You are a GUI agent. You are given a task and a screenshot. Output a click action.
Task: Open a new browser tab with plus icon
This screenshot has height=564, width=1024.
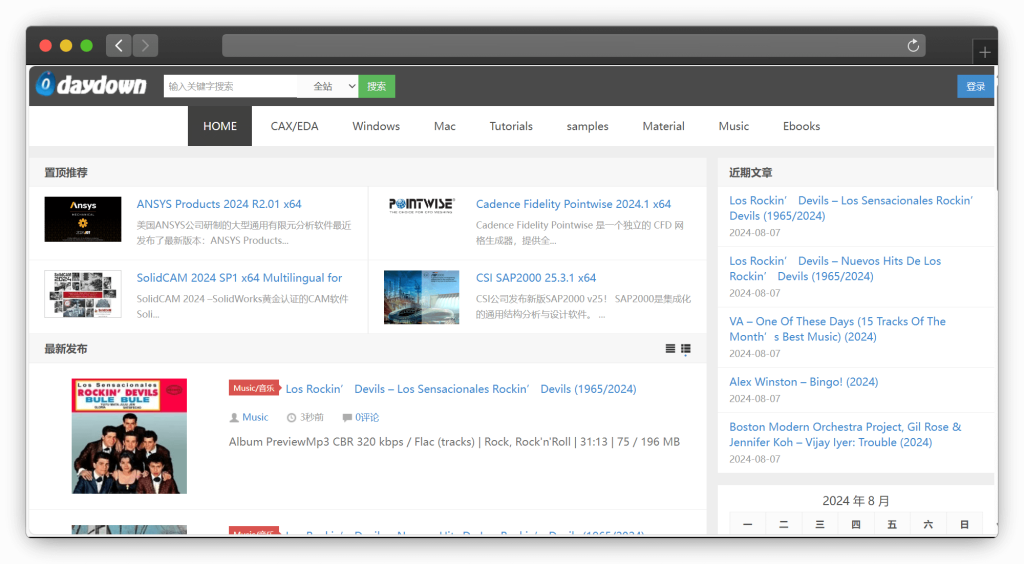coord(985,53)
